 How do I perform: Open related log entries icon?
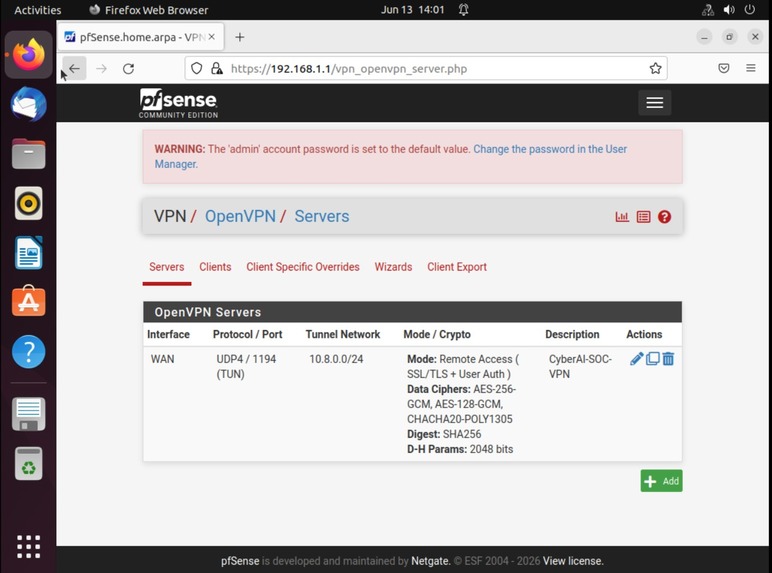[643, 217]
